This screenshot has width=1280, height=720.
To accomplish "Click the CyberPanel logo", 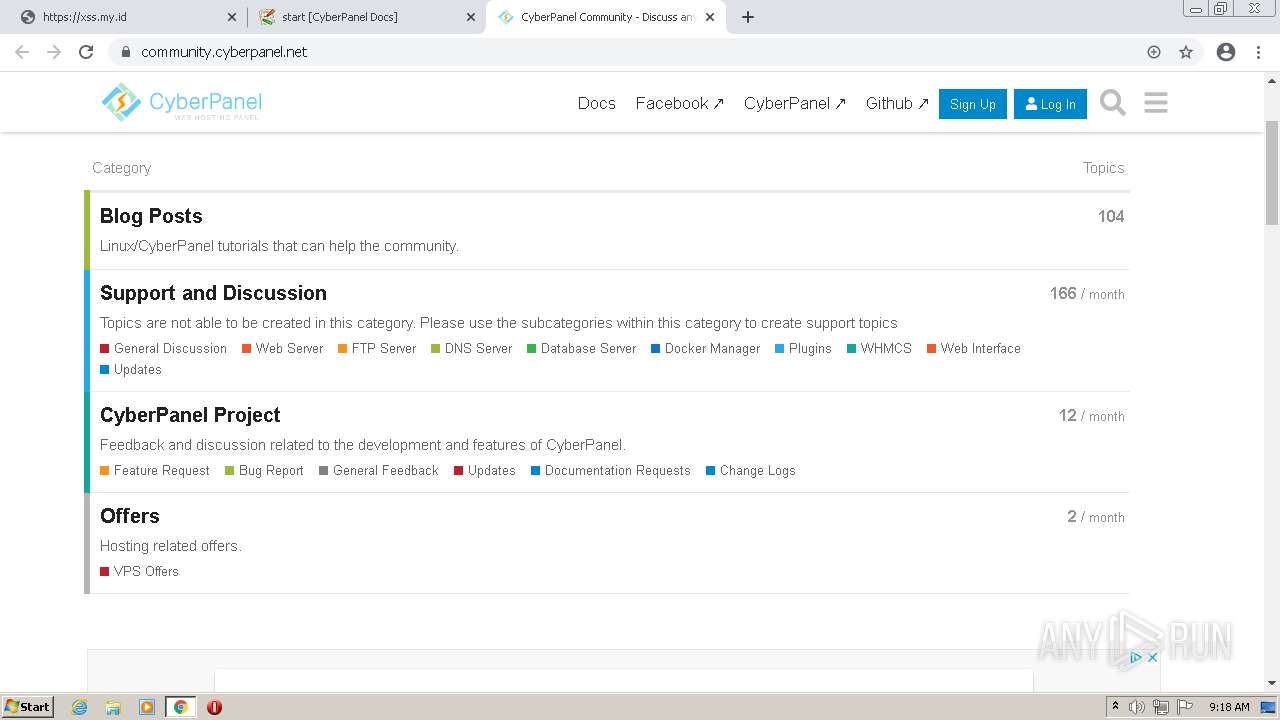I will tap(181, 102).
